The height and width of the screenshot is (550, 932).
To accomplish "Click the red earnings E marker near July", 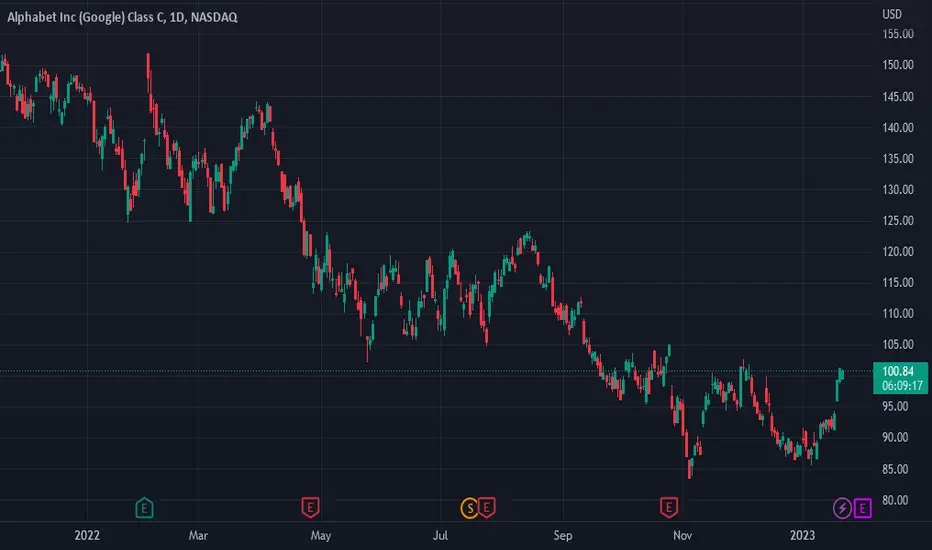I will [487, 508].
